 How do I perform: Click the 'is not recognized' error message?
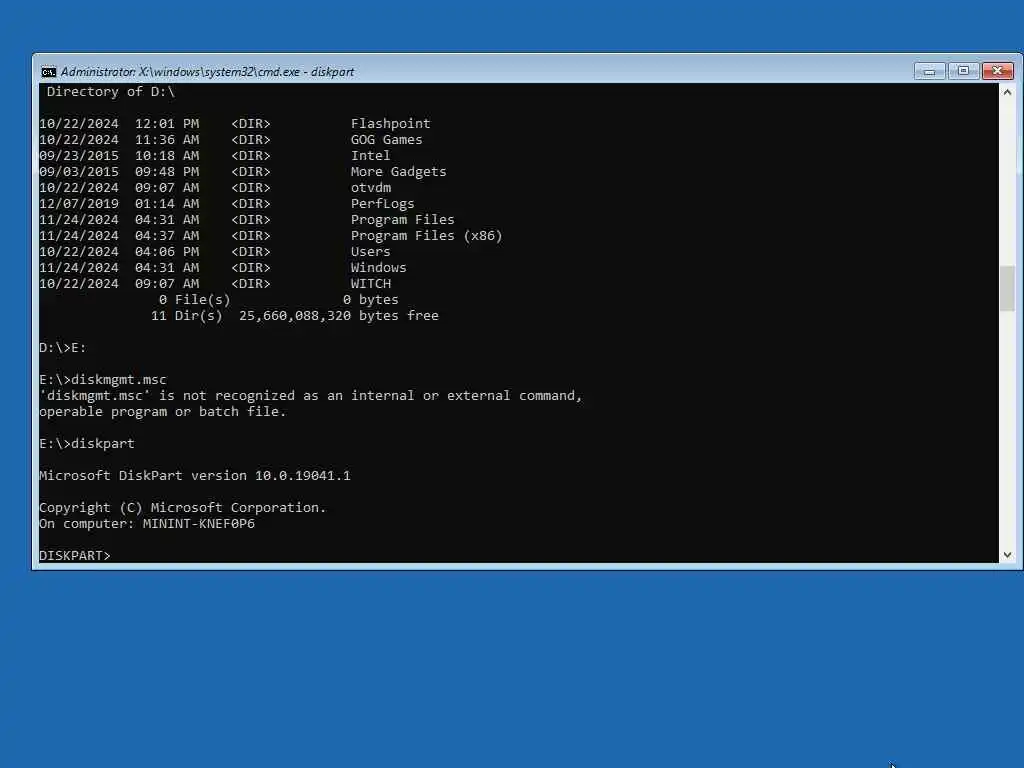click(310, 396)
